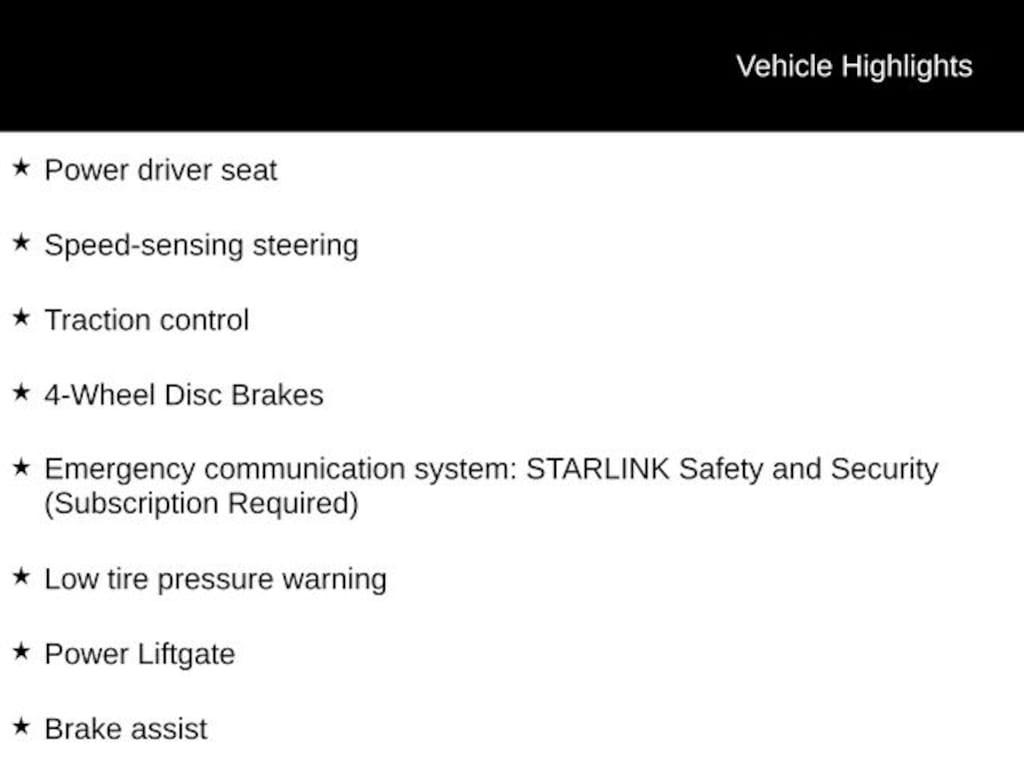Image resolution: width=1024 pixels, height=768 pixels.
Task: Select the Traction control highlight text
Action: (x=146, y=320)
